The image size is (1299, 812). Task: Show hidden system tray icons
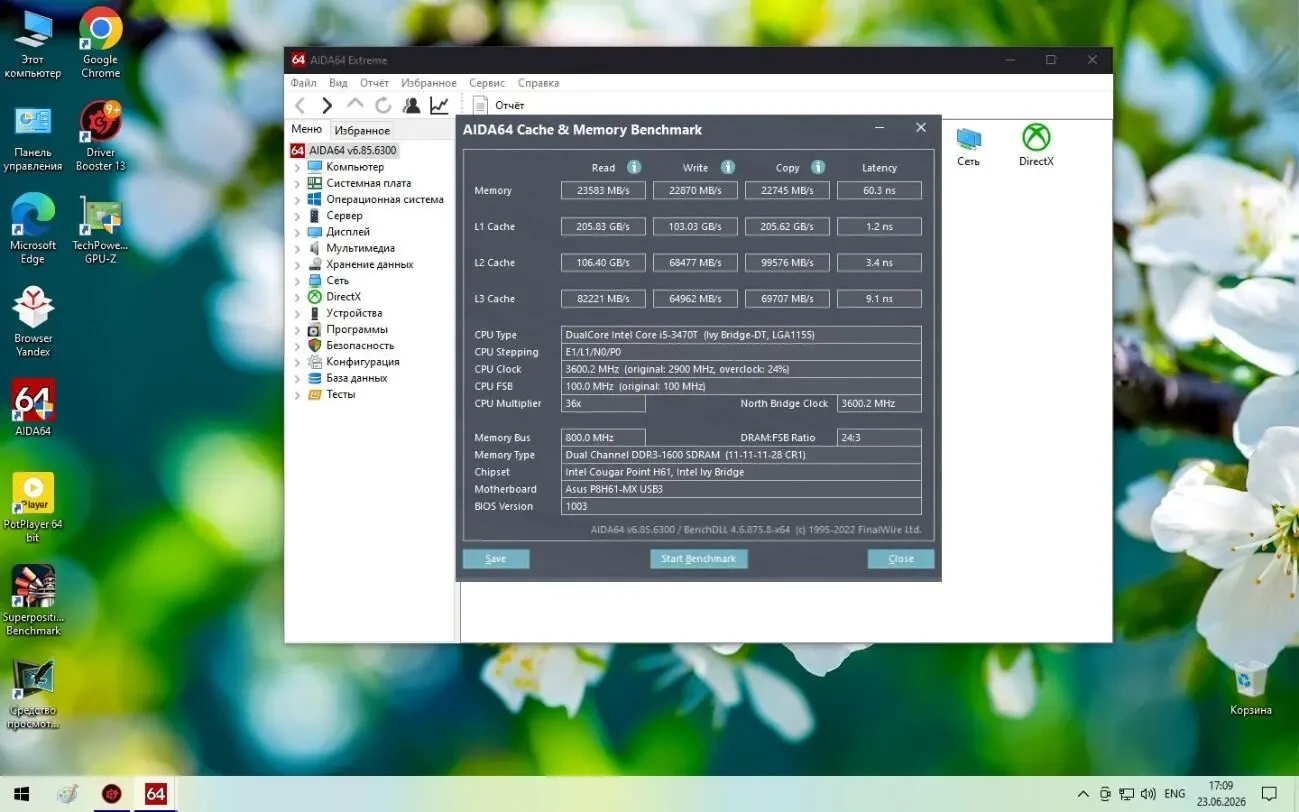tap(1083, 794)
